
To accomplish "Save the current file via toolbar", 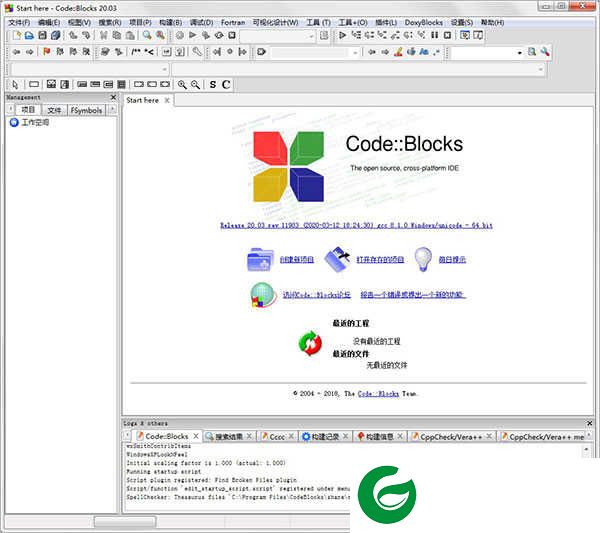I will (x=42, y=36).
